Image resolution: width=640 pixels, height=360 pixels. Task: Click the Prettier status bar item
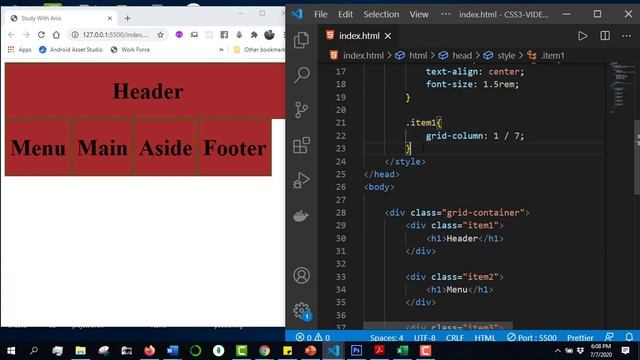pyautogui.click(x=580, y=338)
